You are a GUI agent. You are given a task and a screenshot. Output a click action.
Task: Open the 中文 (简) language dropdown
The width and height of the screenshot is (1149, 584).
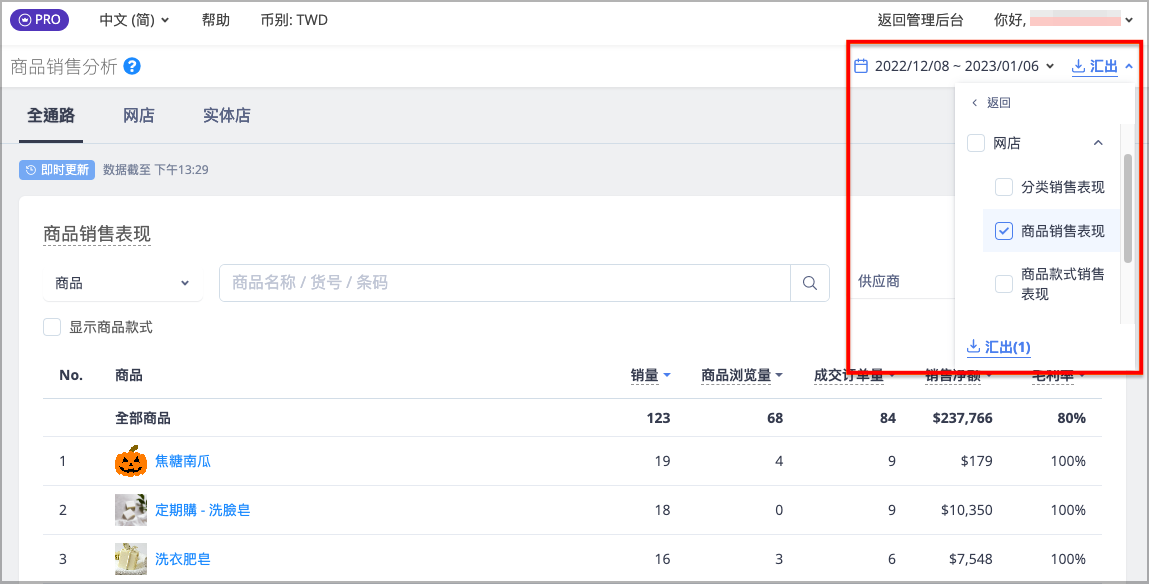point(135,20)
